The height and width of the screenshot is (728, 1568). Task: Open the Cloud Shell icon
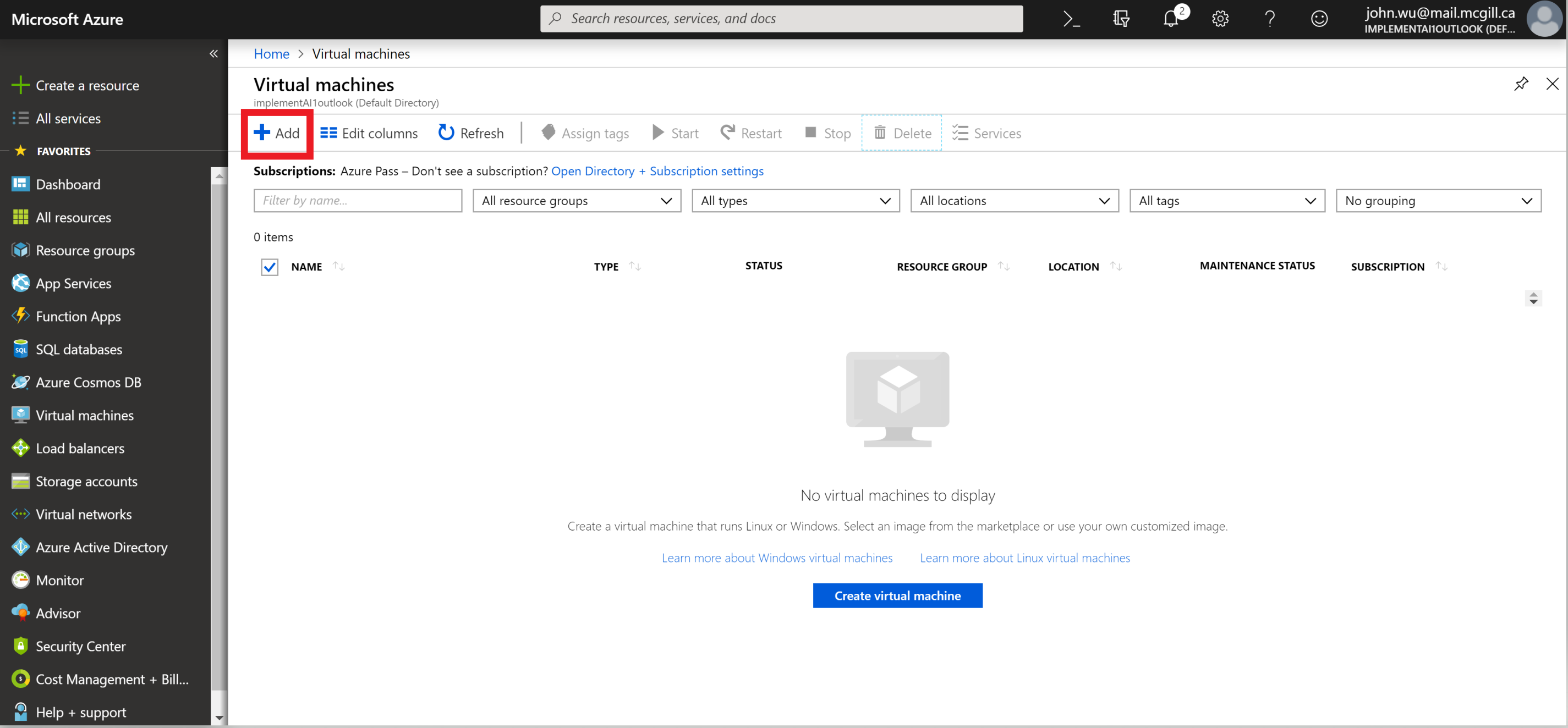(x=1071, y=19)
